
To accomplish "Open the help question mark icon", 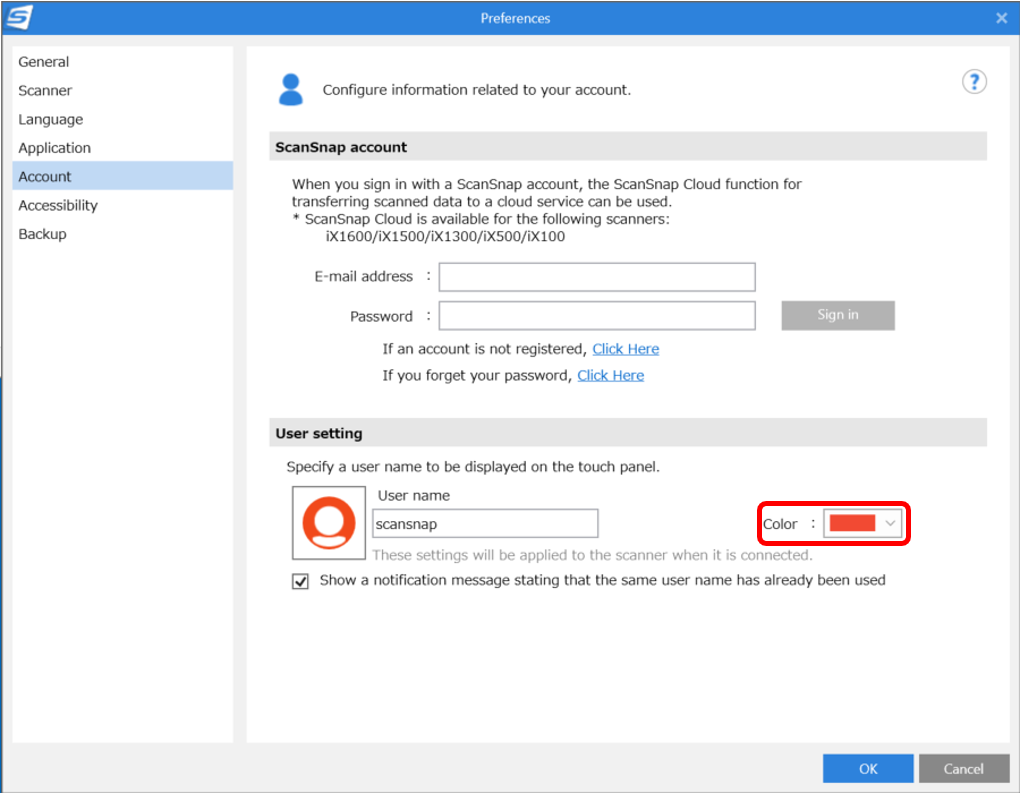I will pos(974,82).
